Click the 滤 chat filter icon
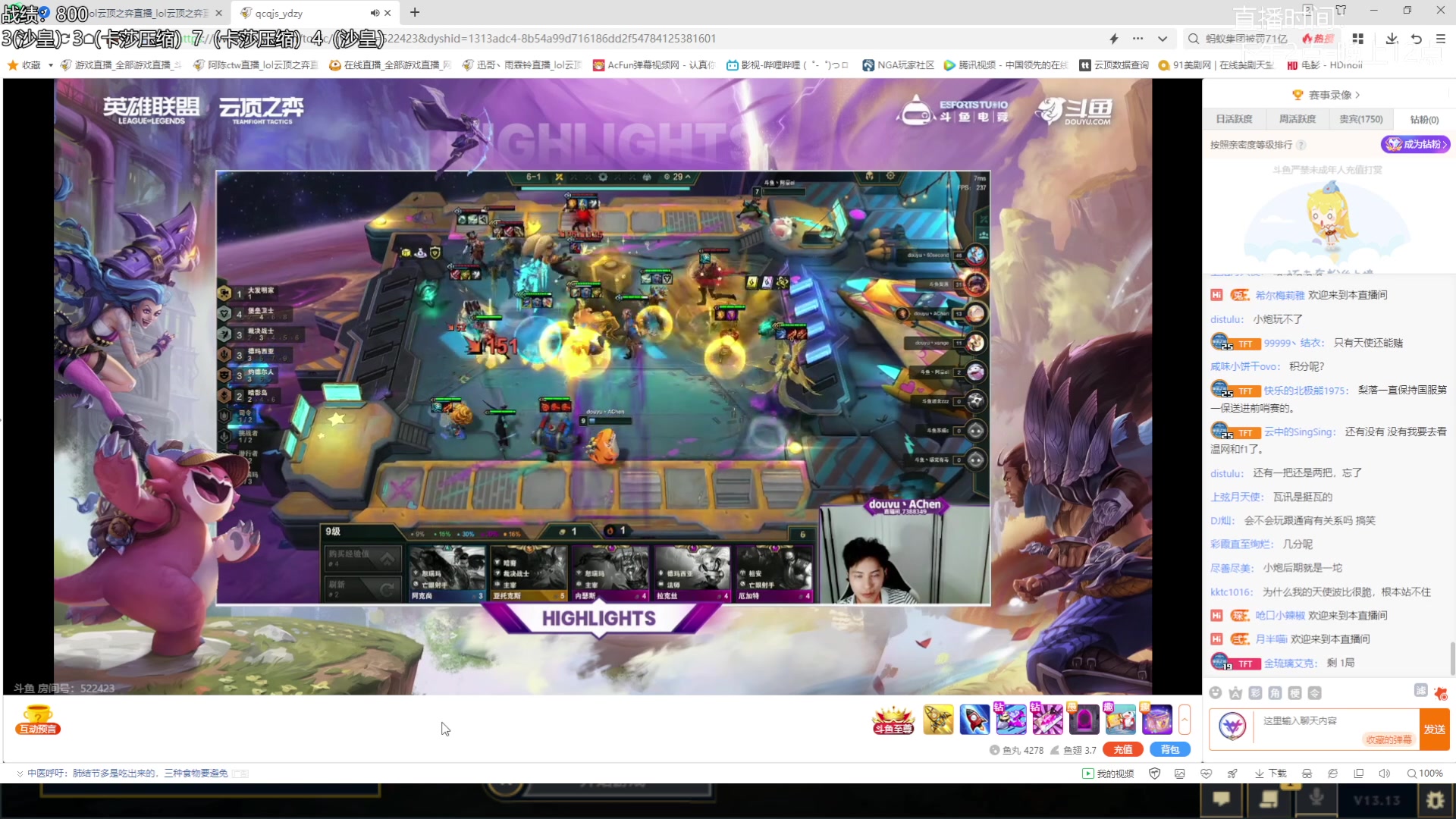The height and width of the screenshot is (819, 1456). (1420, 690)
